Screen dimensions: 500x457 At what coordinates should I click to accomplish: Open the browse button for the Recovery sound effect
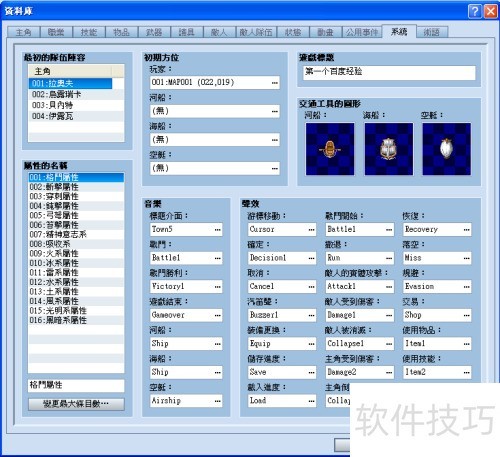point(466,230)
